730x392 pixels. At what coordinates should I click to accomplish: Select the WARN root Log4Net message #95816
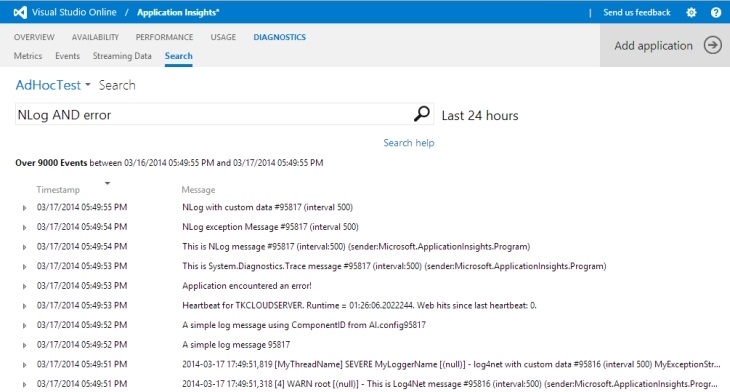point(450,384)
